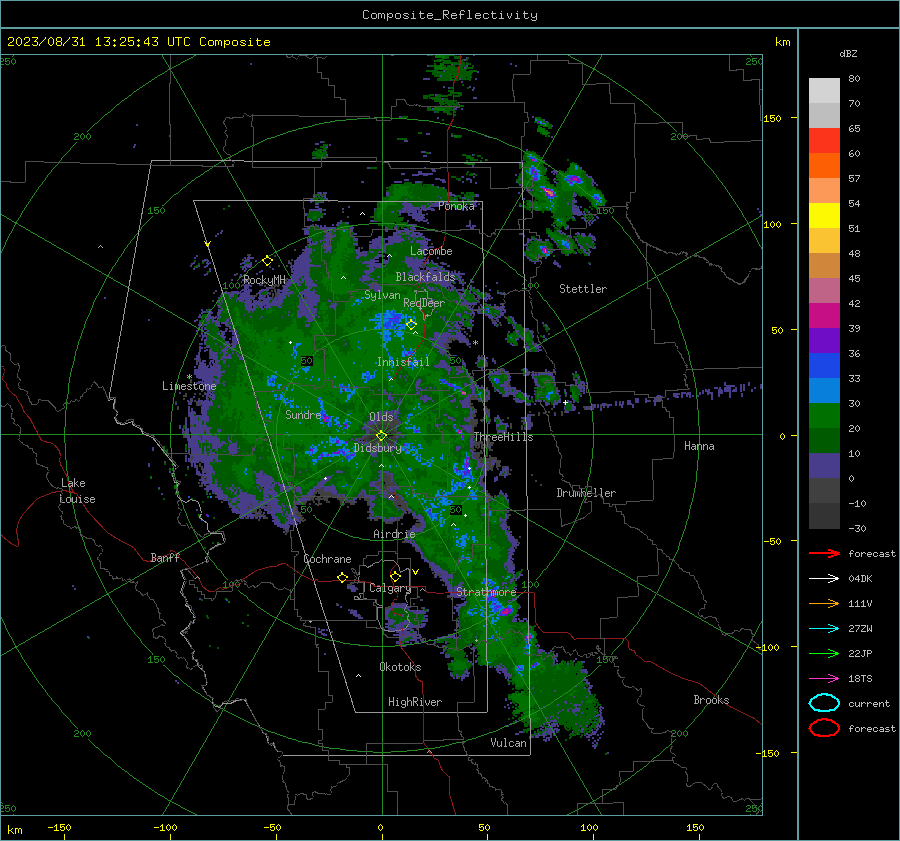Click the slate 10–0 dBZ legend swatch
Viewport: 900px width, 841px height.
pyautogui.click(x=824, y=466)
